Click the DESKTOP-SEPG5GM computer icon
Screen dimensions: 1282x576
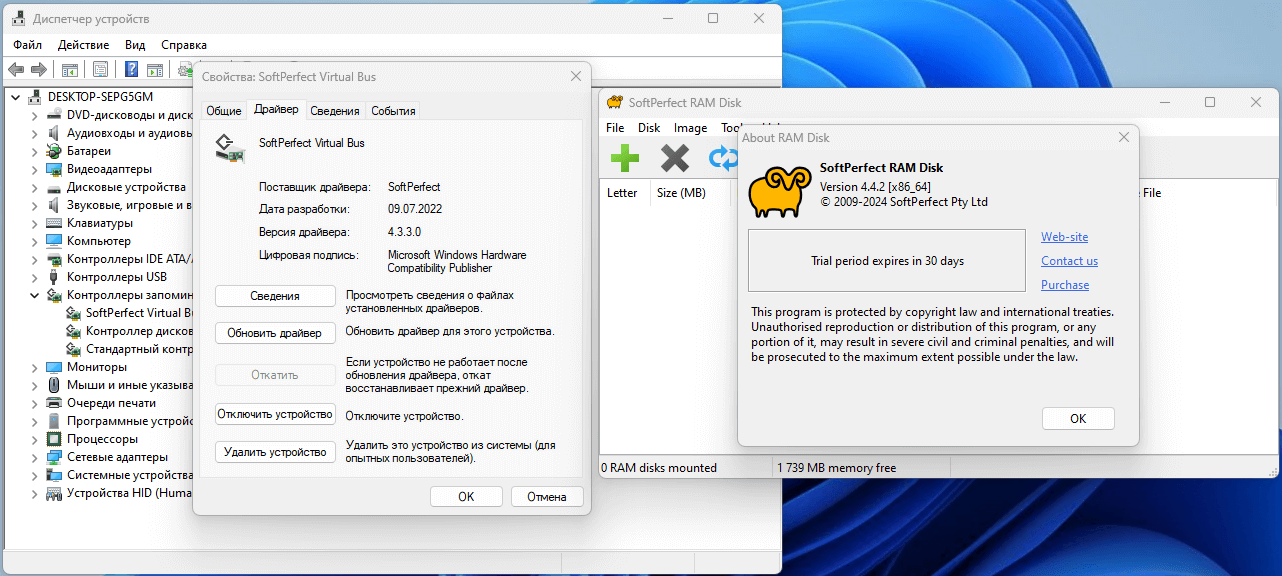click(x=35, y=97)
